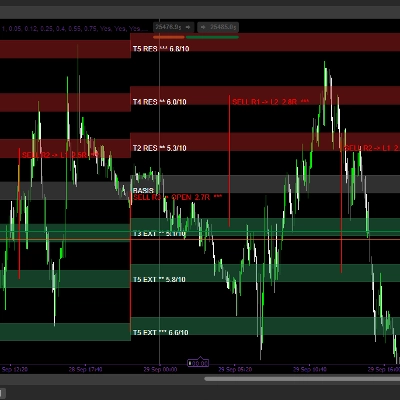The image size is (400, 400).
Task: Click the 29 Sep 00:00 time axis label
Action: 160,369
